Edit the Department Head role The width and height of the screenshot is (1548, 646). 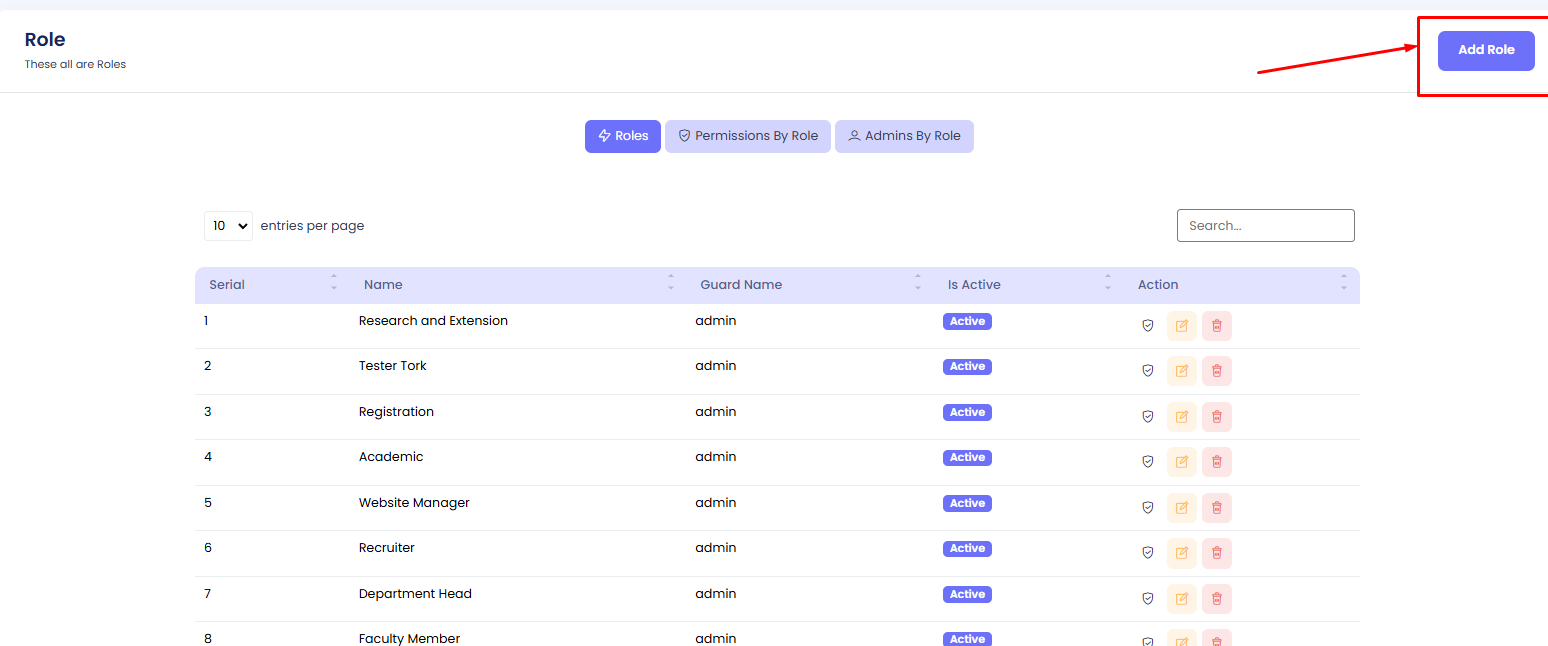(1182, 599)
